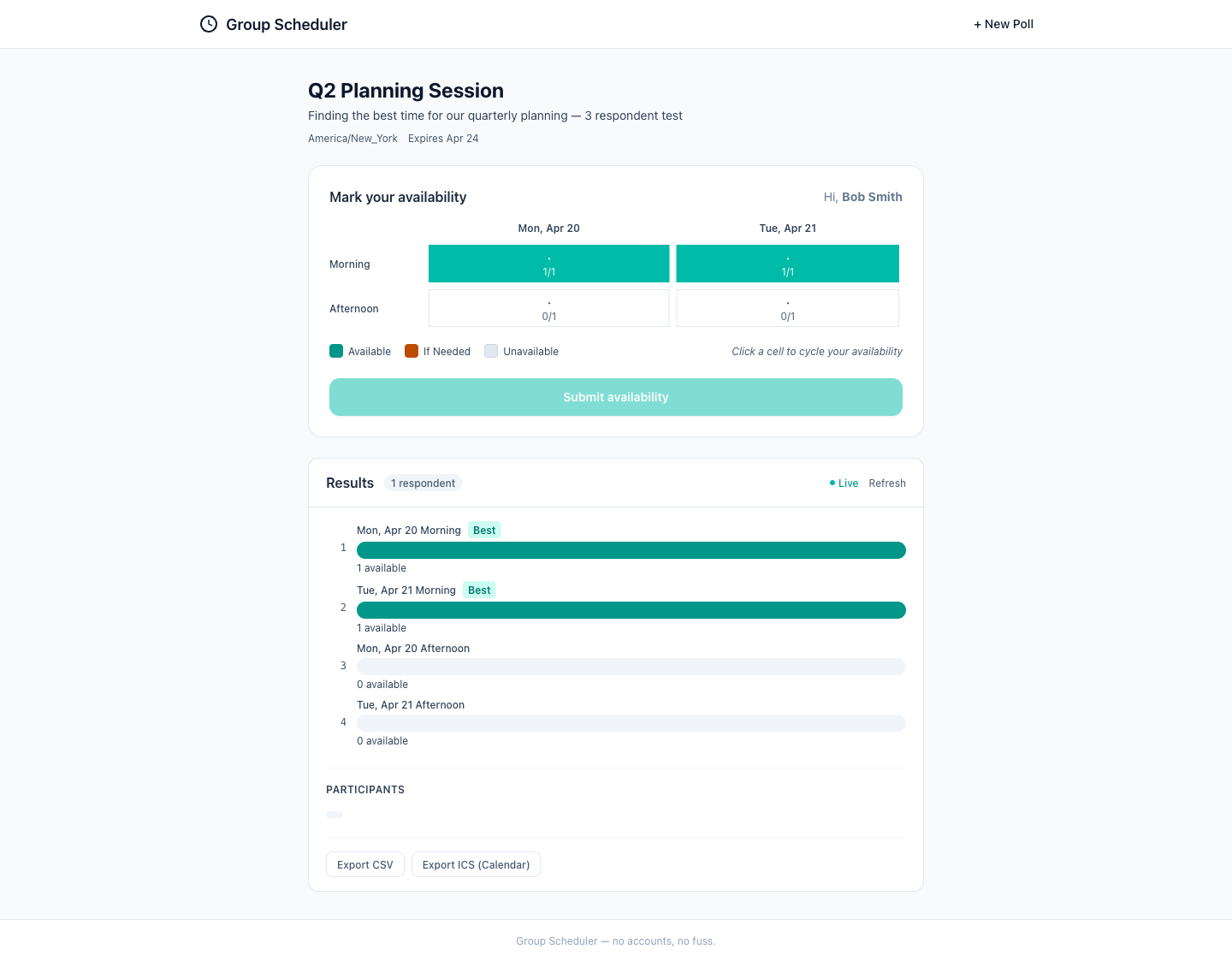Export ICS calendar file
The image size is (1232, 961).
point(476,865)
